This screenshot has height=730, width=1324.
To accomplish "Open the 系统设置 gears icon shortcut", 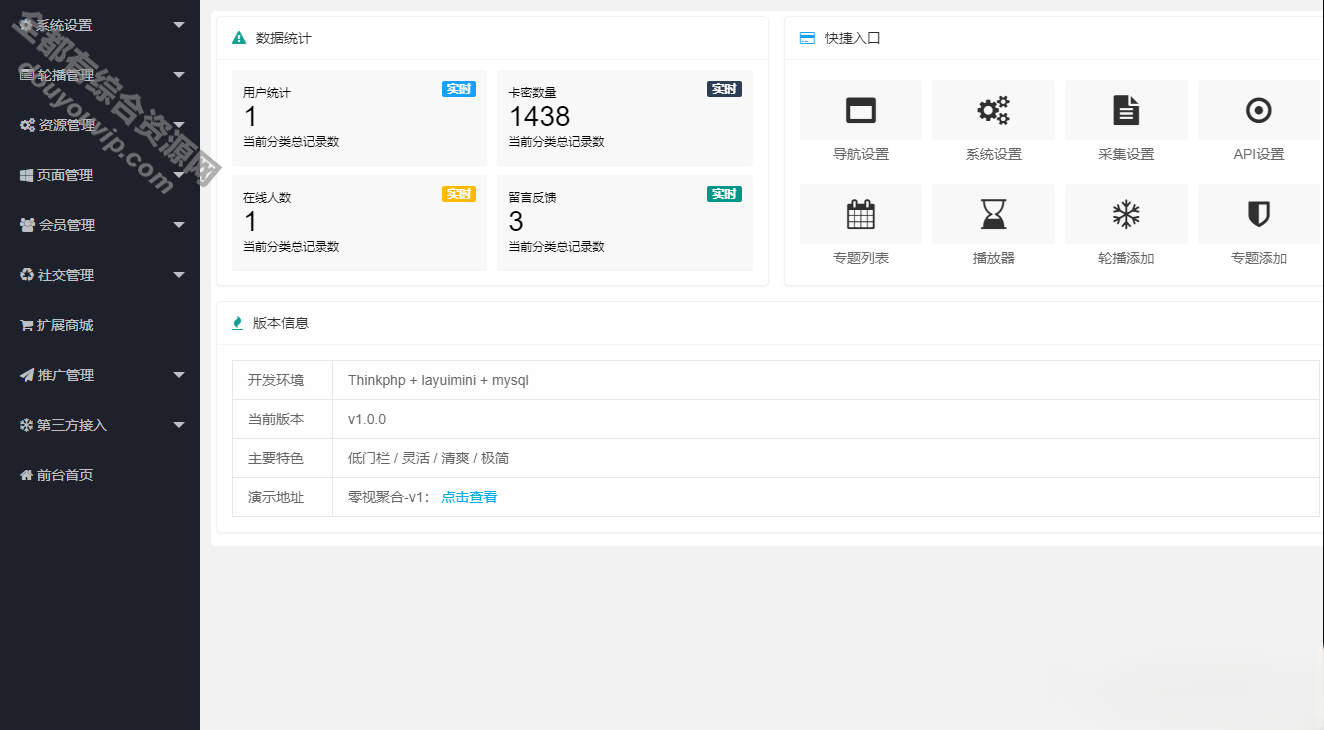I will click(x=993, y=110).
